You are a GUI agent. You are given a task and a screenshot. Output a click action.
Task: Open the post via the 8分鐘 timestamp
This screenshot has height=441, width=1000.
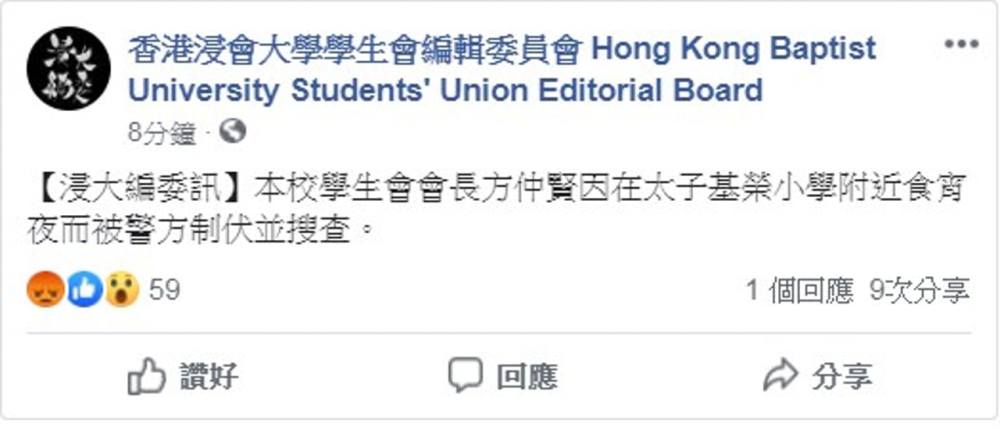(x=163, y=133)
